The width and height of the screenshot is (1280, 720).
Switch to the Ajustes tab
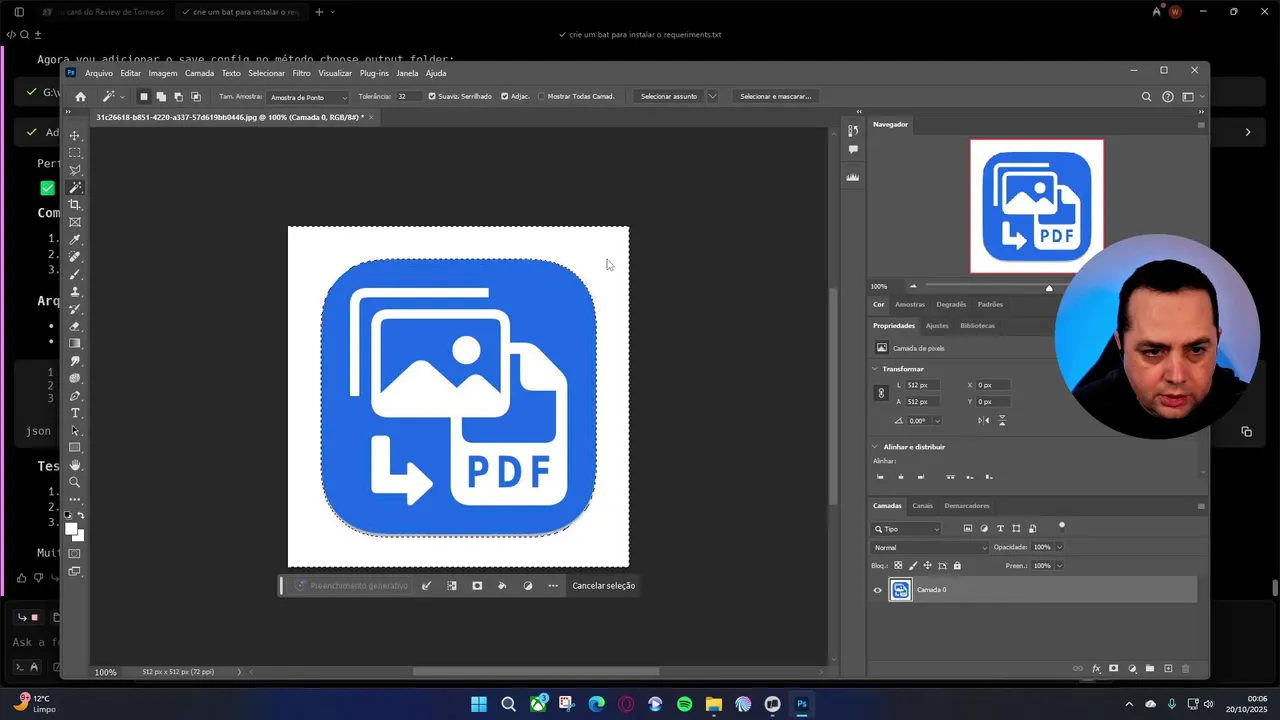(x=937, y=326)
